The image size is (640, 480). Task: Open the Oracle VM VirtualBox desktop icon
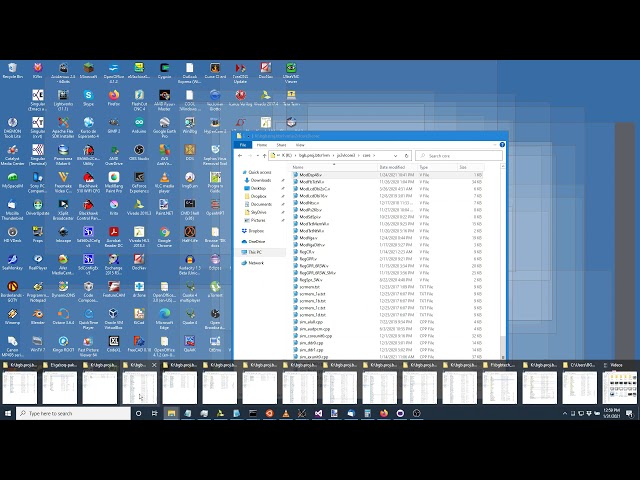click(113, 319)
